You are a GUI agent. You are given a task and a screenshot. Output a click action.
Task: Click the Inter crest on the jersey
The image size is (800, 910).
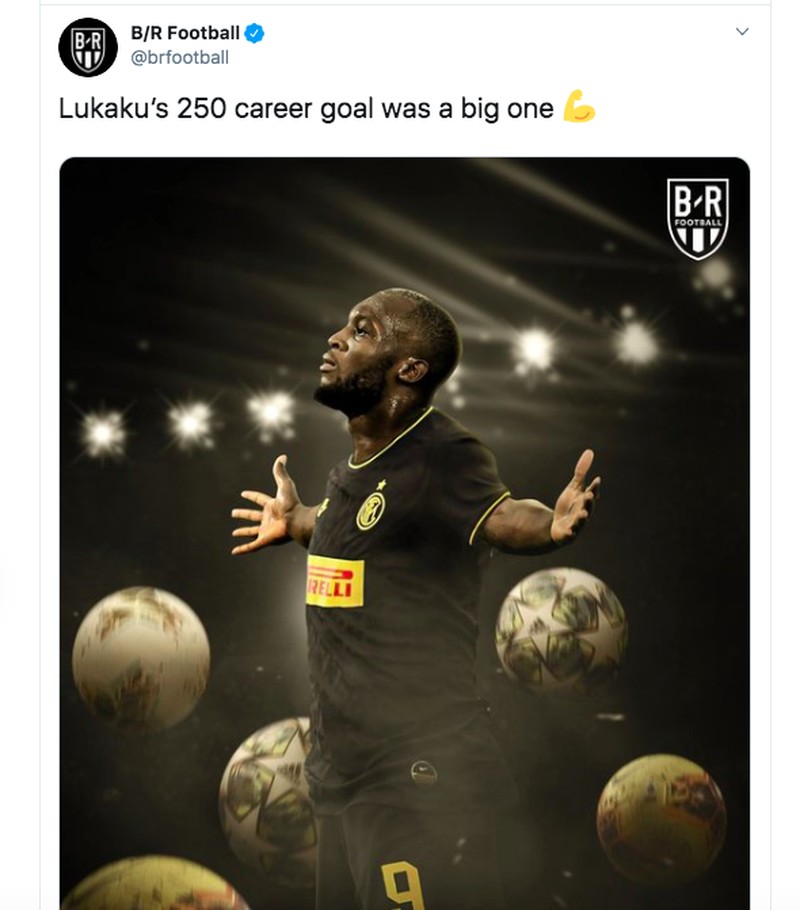[370, 510]
